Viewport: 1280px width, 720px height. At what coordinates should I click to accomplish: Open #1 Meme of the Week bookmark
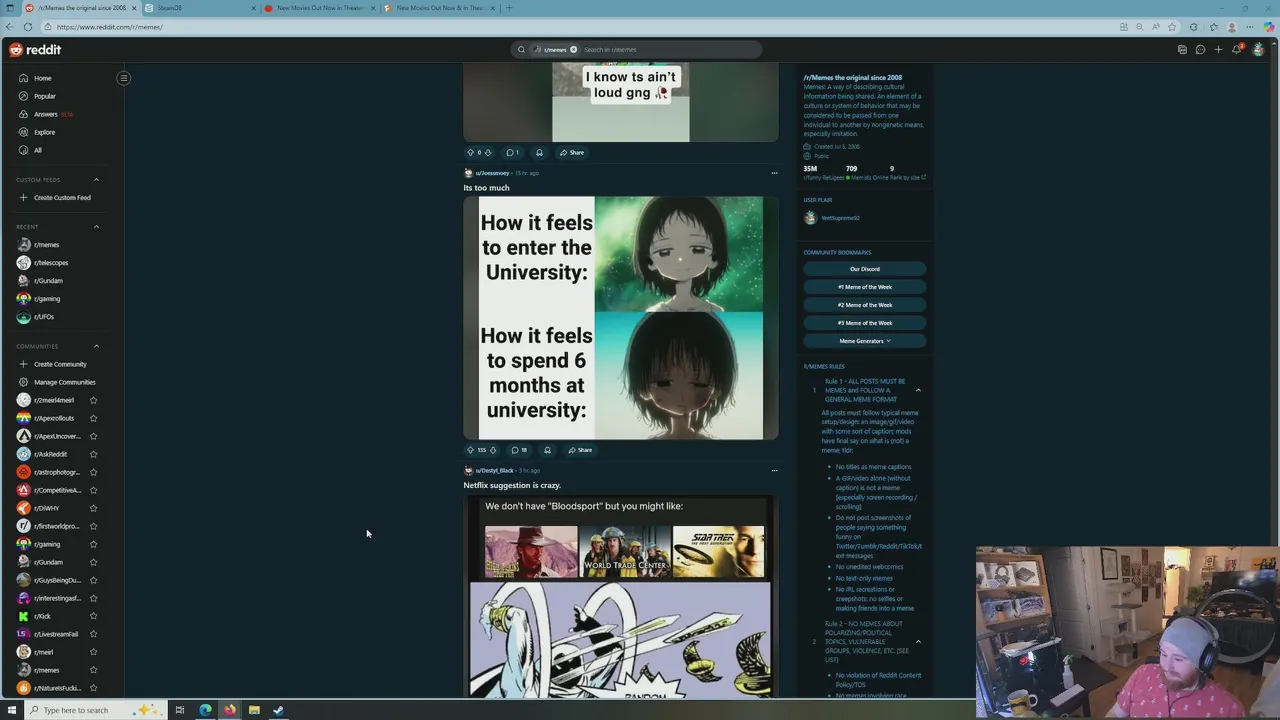[865, 287]
